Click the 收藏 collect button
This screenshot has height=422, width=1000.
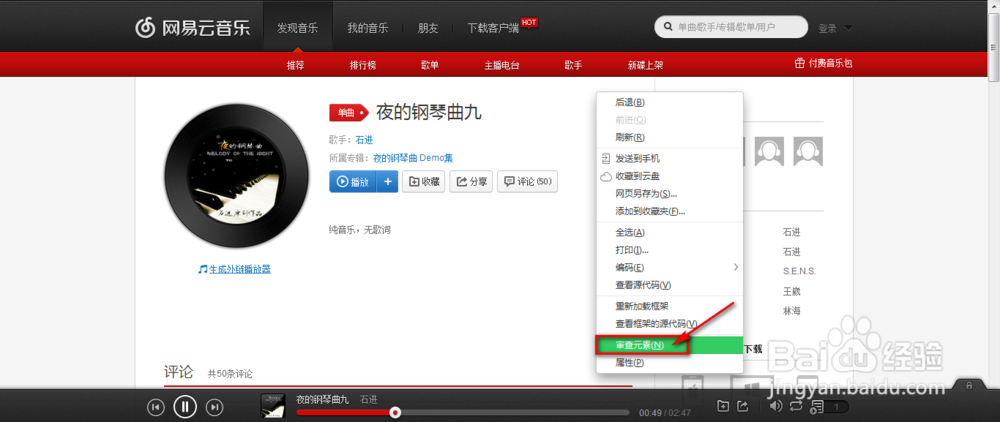click(423, 182)
